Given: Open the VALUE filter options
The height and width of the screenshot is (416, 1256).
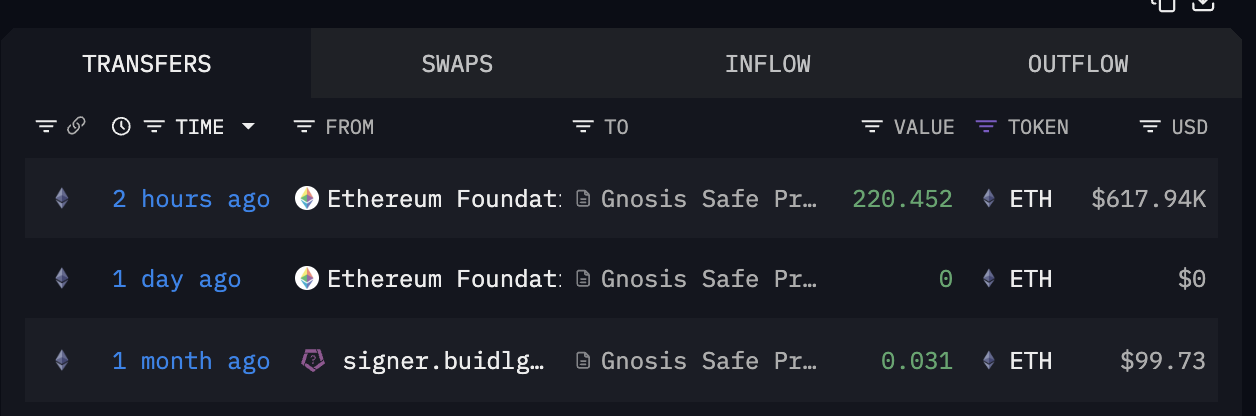Looking at the screenshot, I should (x=872, y=127).
